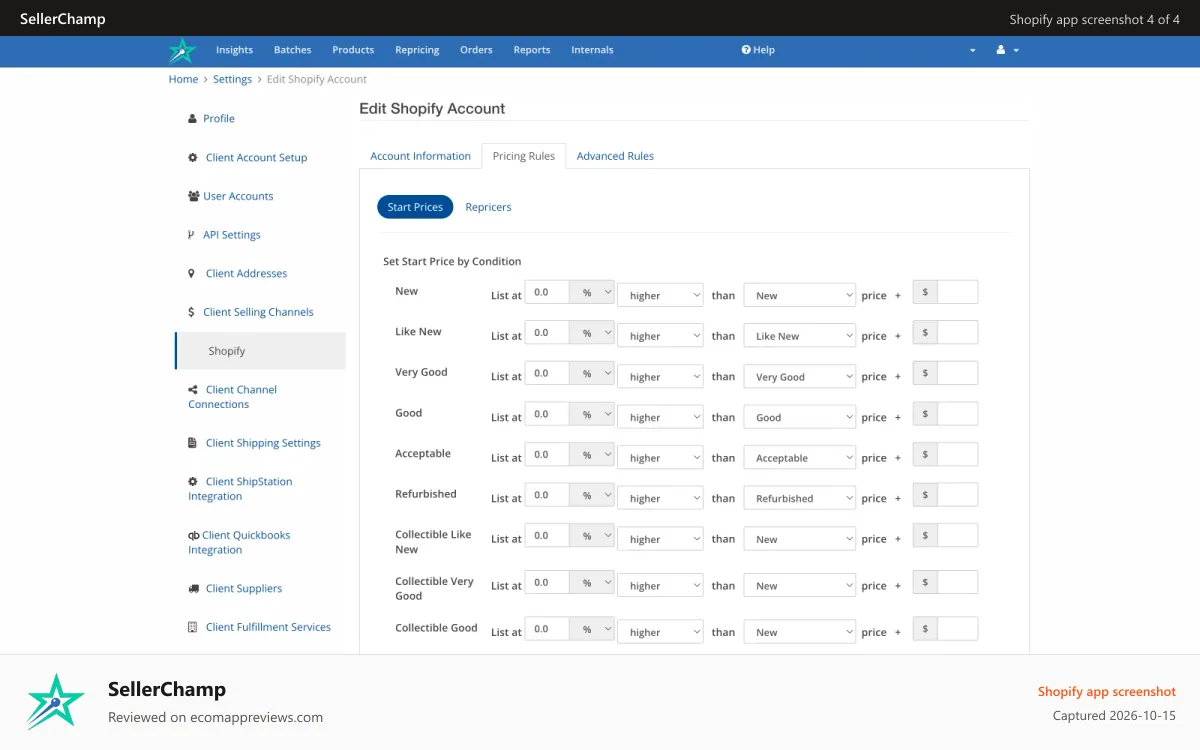
Task: Open User Accounts settings link
Action: pos(238,196)
